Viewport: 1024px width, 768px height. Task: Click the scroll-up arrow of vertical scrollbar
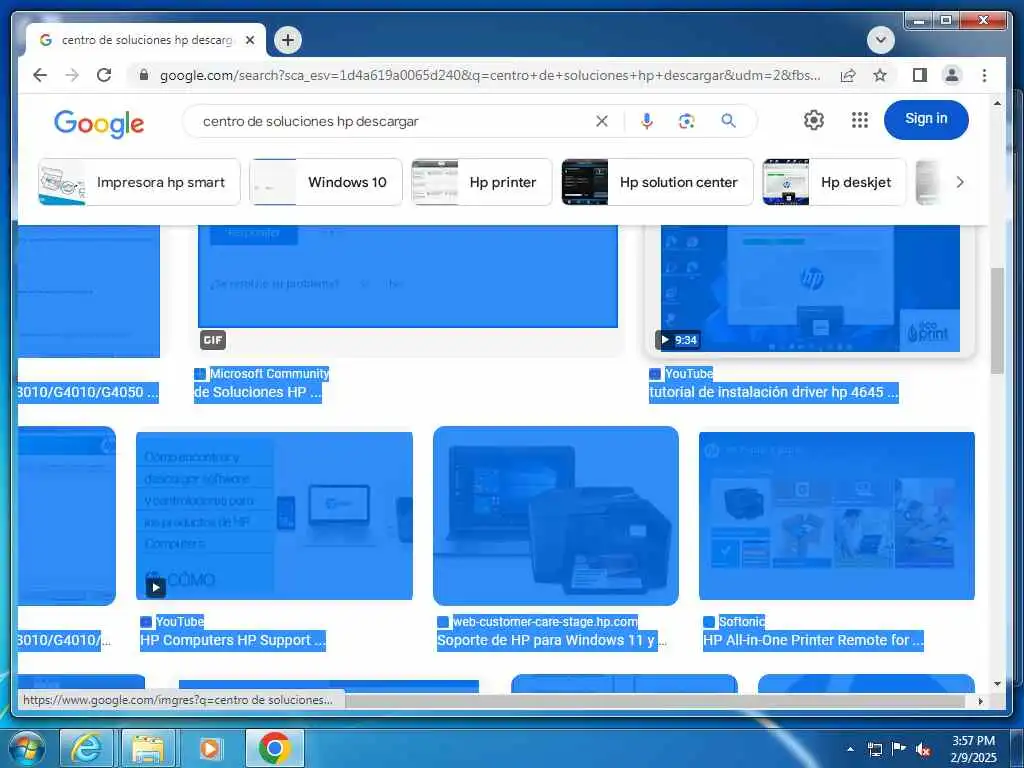pos(997,103)
